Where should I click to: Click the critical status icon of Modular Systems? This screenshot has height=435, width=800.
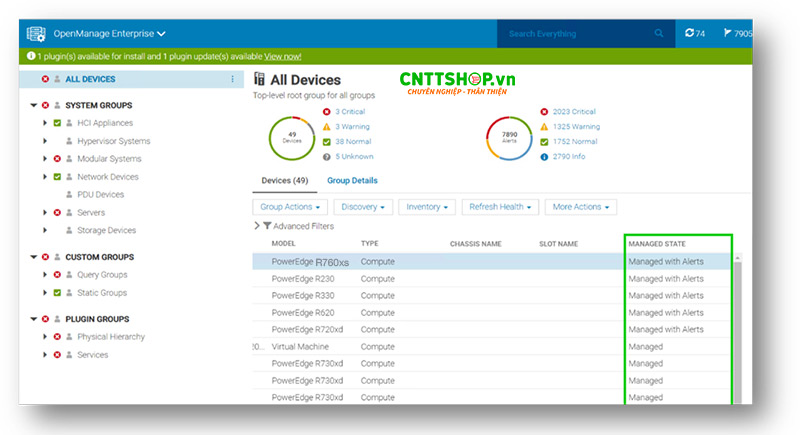click(x=57, y=159)
